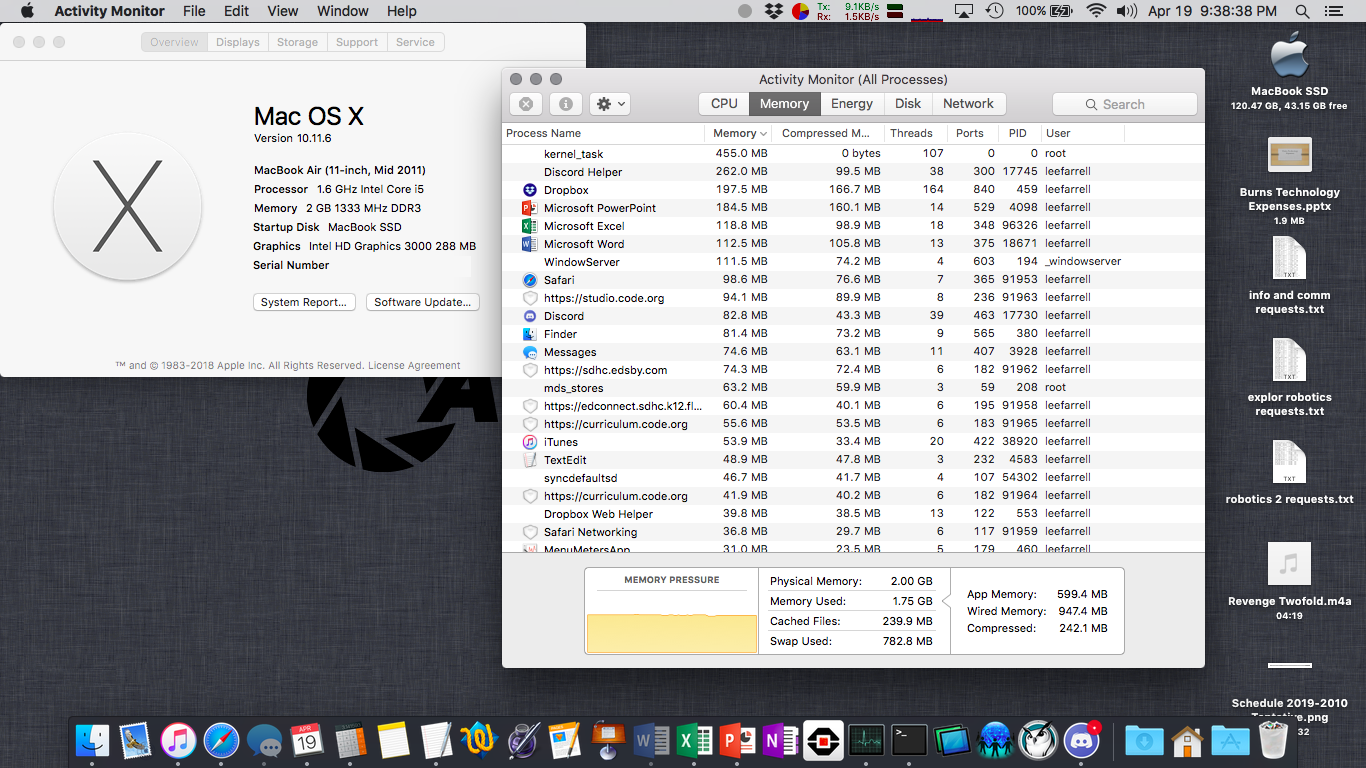
Task: Click the AirPlay display menu bar icon
Action: [x=964, y=11]
